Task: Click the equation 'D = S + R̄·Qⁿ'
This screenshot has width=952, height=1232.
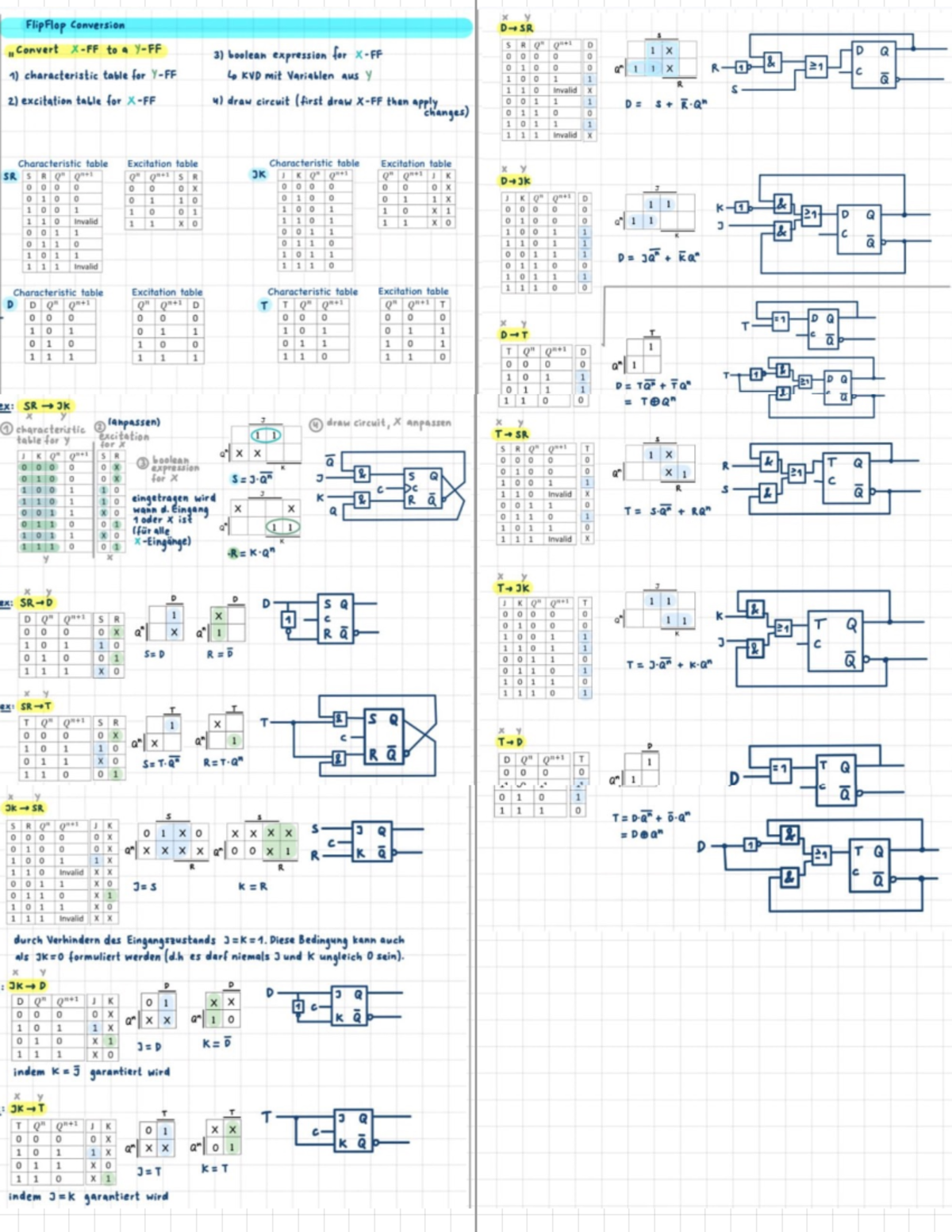Action: point(665,104)
